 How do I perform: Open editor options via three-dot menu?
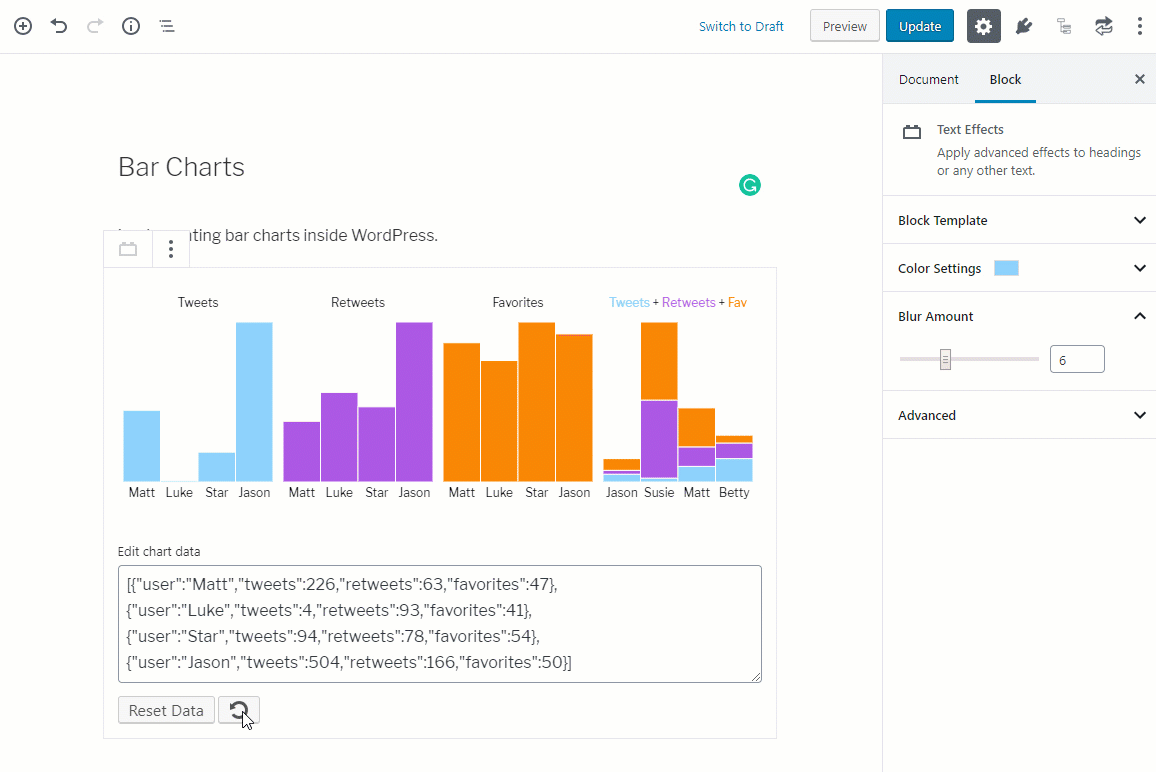(1141, 25)
